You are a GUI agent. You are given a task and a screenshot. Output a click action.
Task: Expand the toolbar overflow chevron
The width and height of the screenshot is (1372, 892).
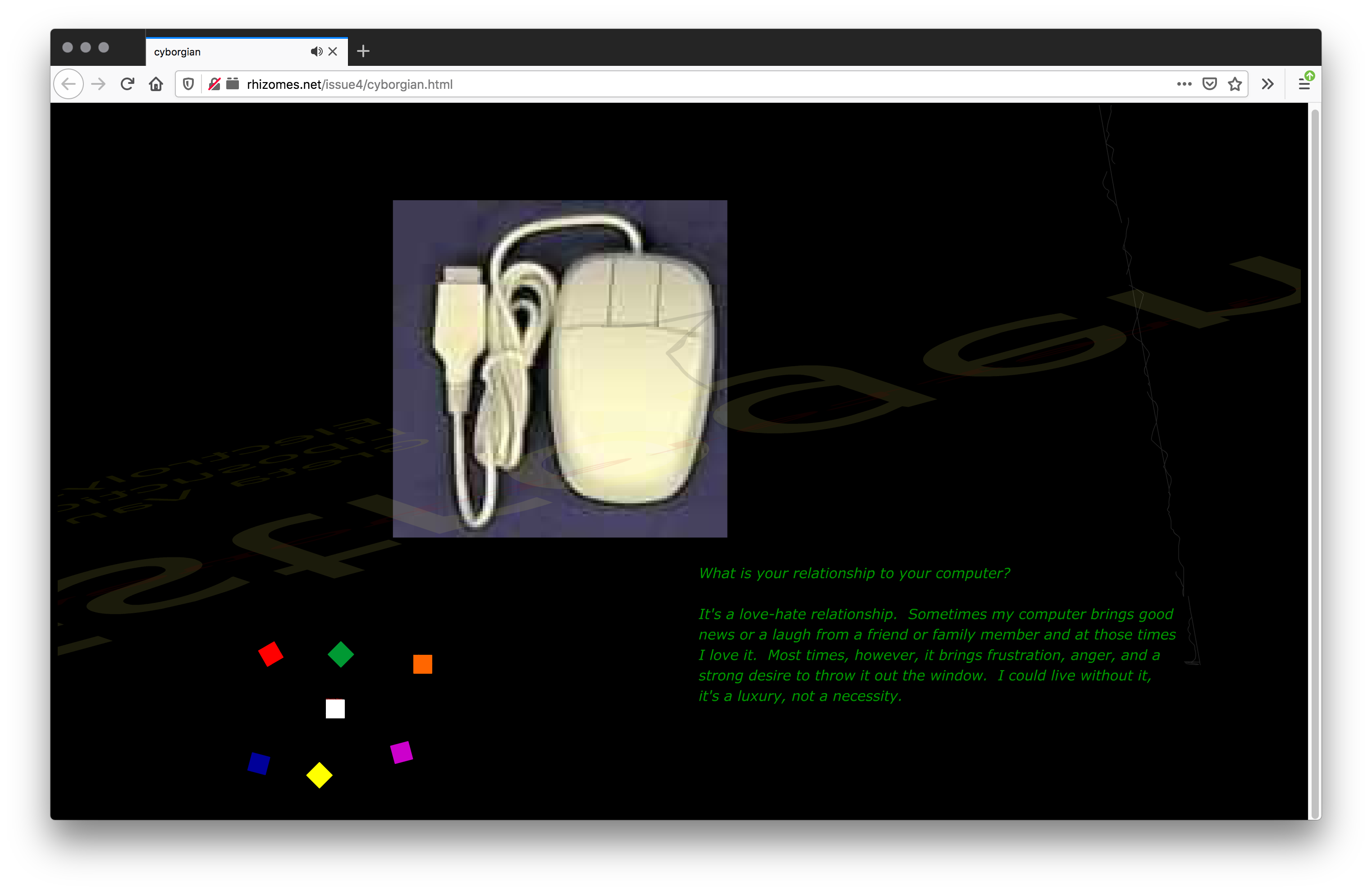coord(1267,84)
